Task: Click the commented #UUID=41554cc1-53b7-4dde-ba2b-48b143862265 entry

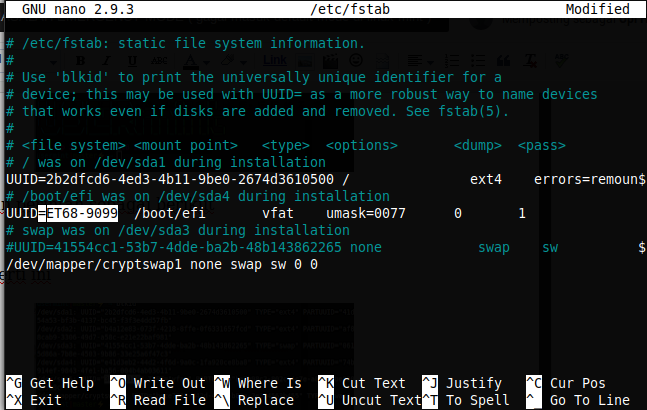Action: [174, 247]
